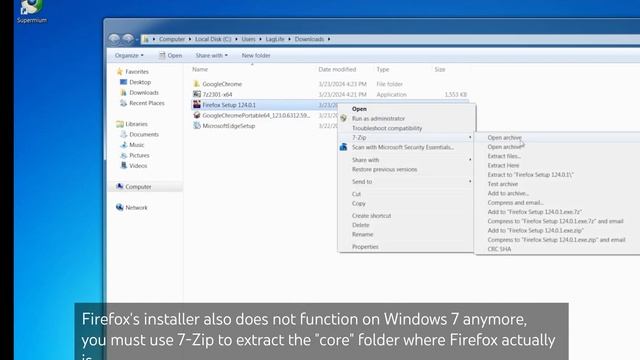Select Compress and email... entry

[516, 202]
